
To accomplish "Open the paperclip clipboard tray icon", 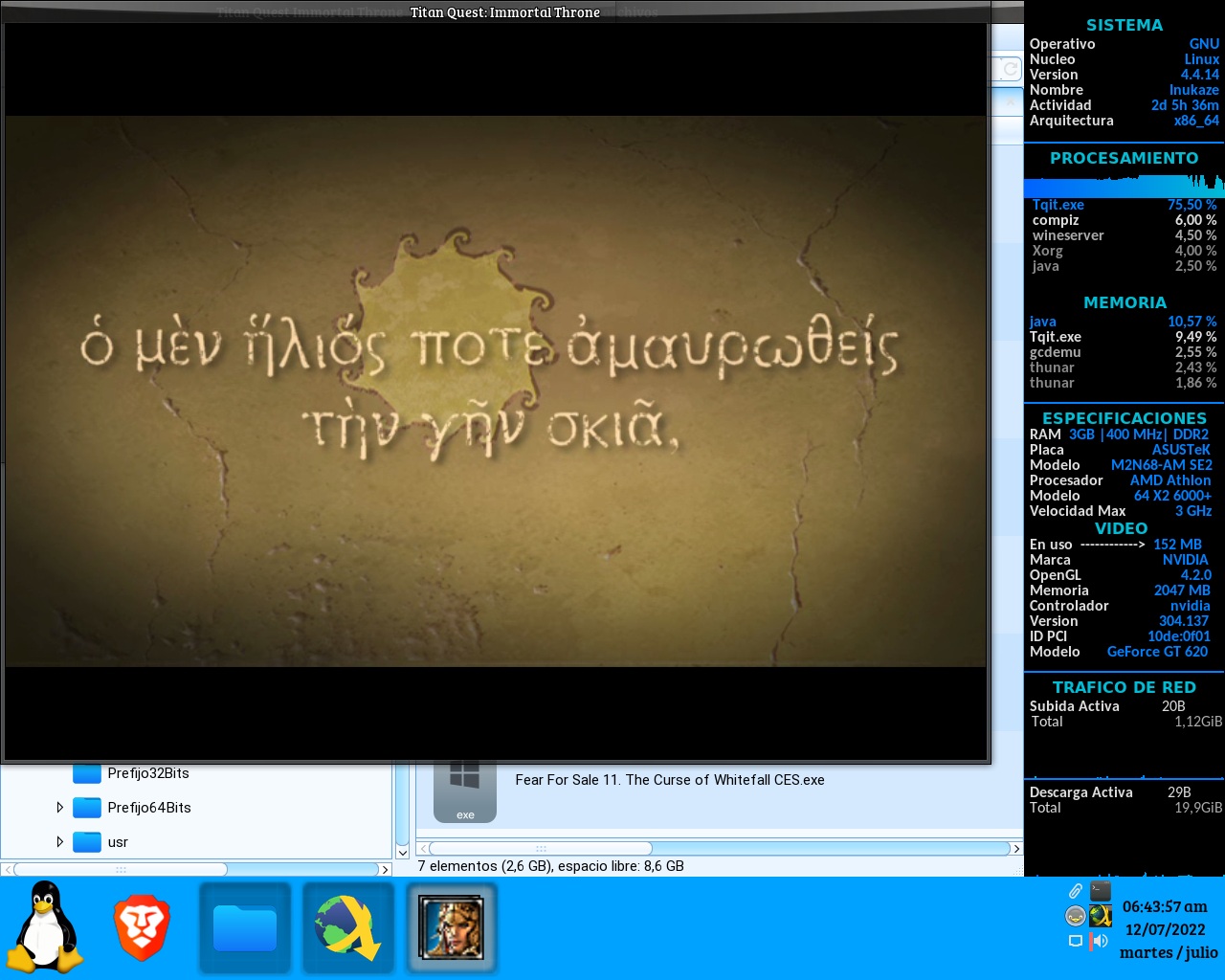I will (1076, 891).
